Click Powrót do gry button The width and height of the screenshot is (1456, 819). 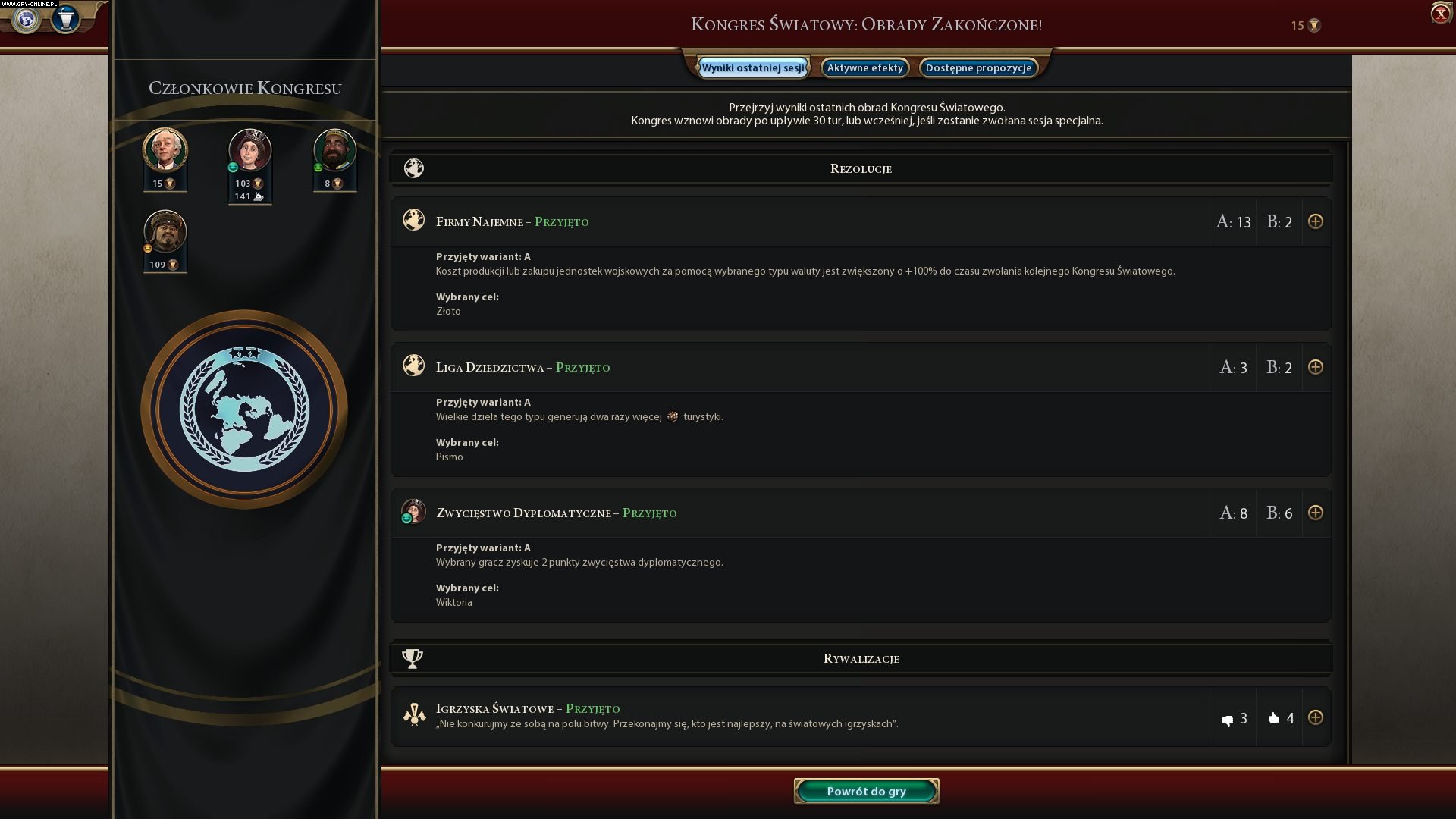click(866, 791)
